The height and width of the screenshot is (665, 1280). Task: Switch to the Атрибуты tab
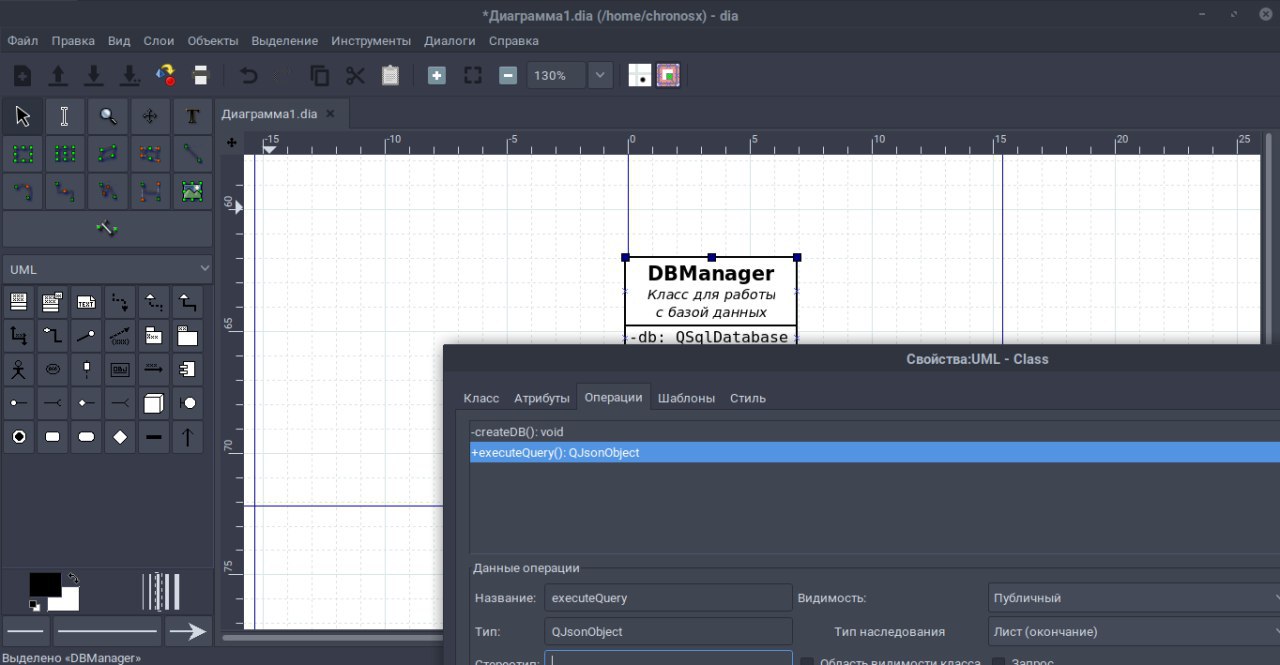(542, 398)
